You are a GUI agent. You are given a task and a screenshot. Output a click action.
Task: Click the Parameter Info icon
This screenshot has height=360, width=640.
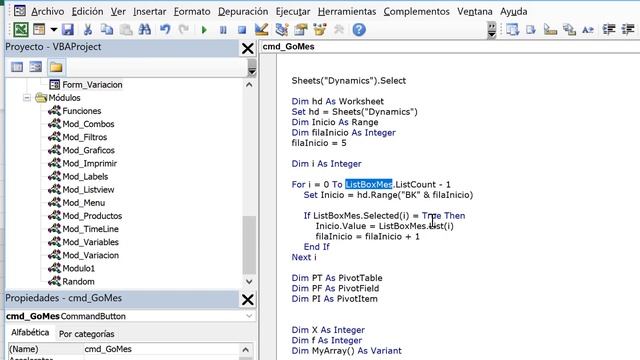(x=569, y=30)
